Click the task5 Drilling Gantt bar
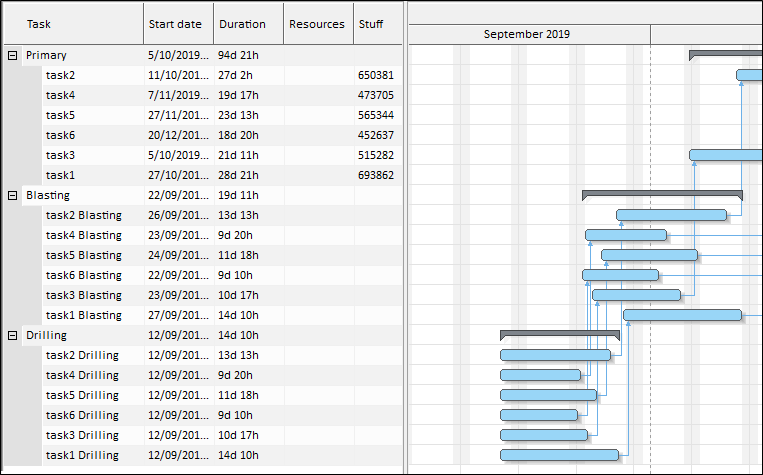763x475 pixels. coord(548,395)
